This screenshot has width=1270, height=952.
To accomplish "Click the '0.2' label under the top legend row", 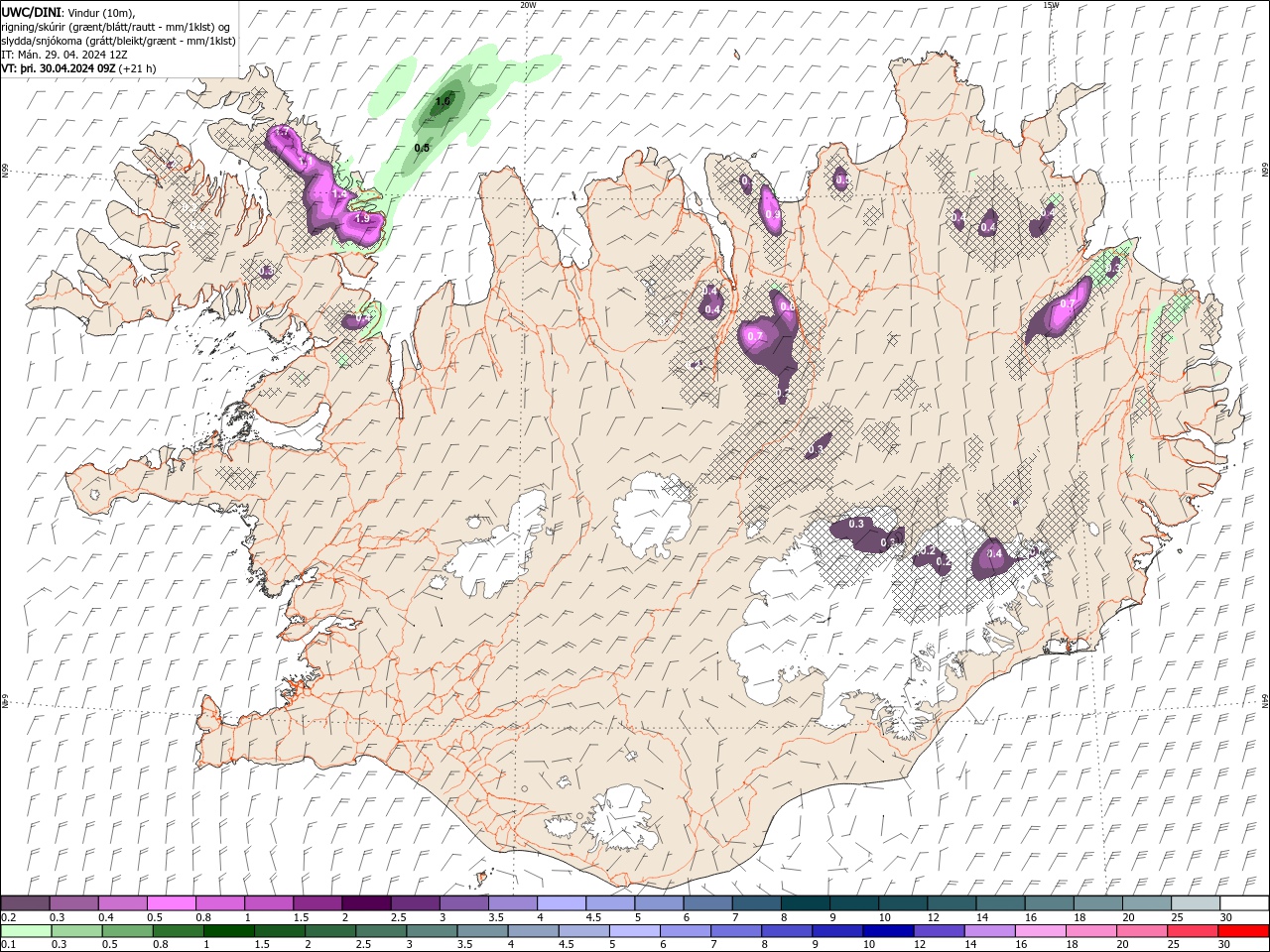I will pyautogui.click(x=8, y=917).
